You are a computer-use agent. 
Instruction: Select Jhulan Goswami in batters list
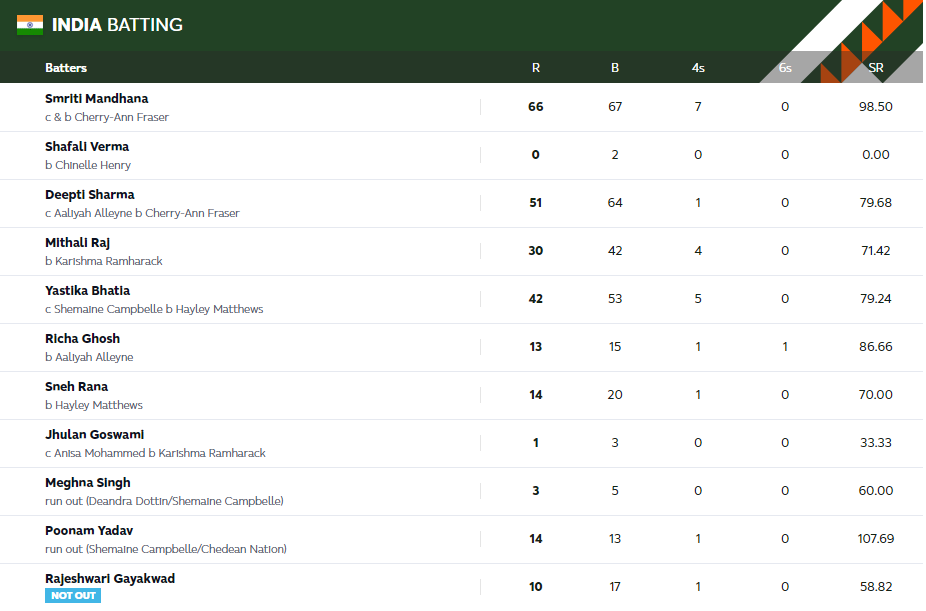pyautogui.click(x=94, y=435)
